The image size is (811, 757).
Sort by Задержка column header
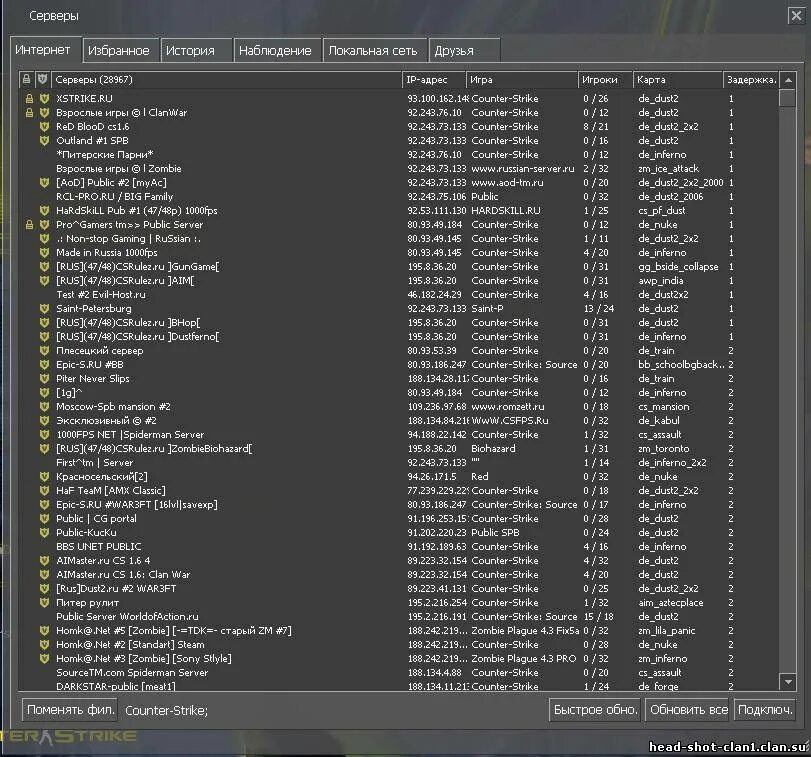[x=750, y=80]
